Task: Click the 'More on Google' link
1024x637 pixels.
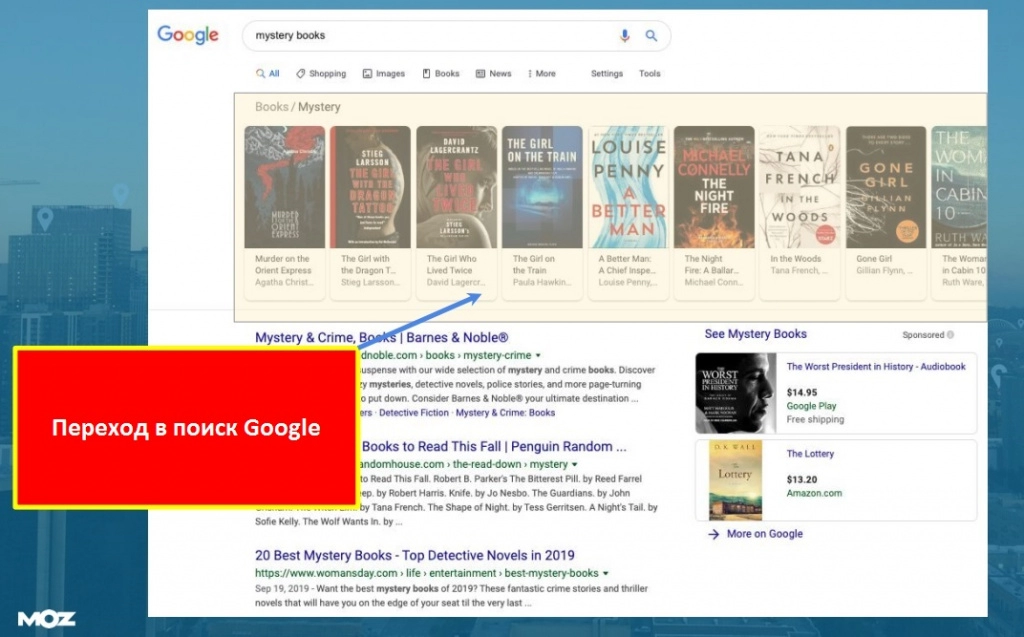Action: 765,534
